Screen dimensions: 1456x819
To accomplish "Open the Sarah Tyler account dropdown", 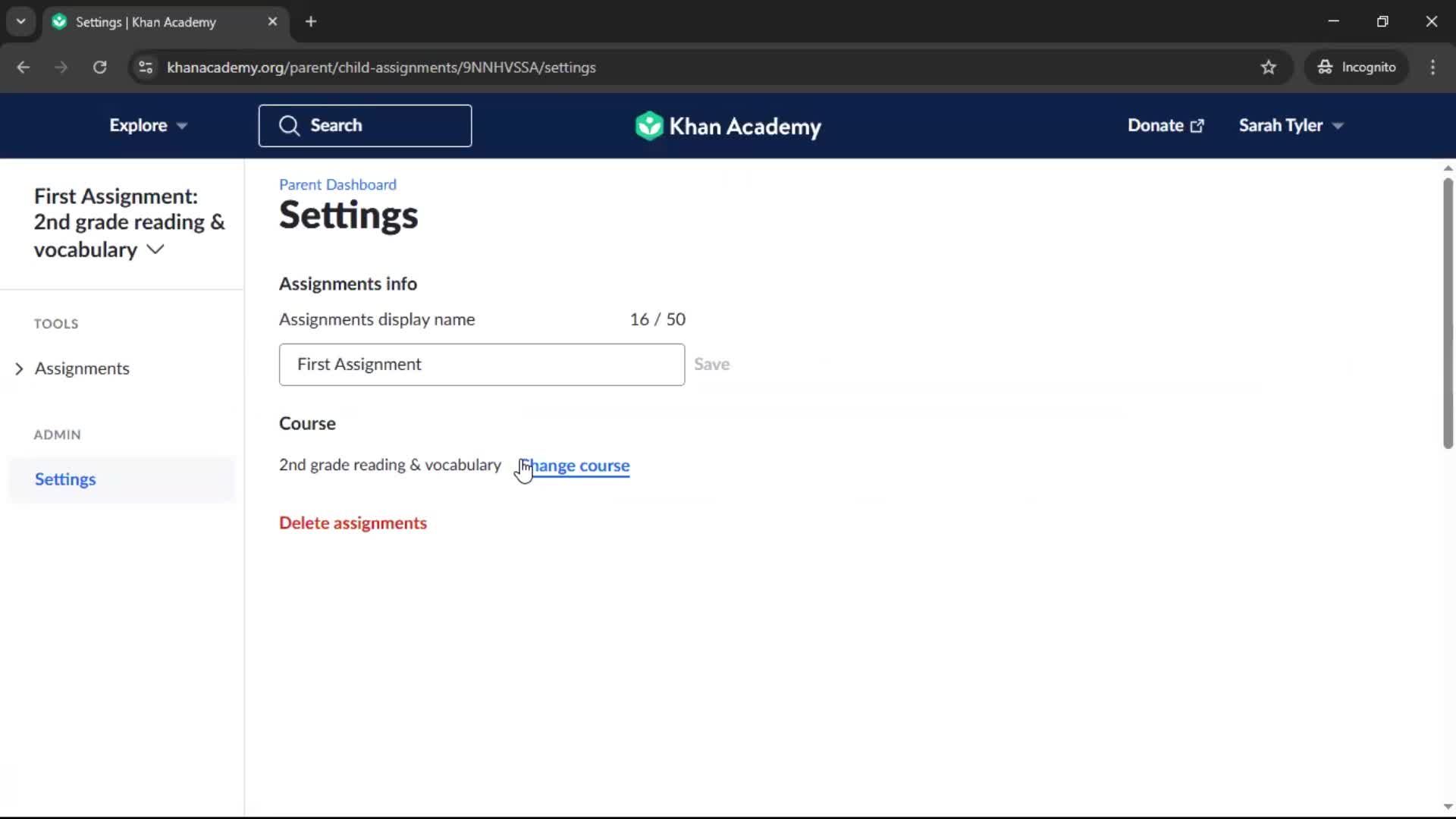I will point(1291,126).
